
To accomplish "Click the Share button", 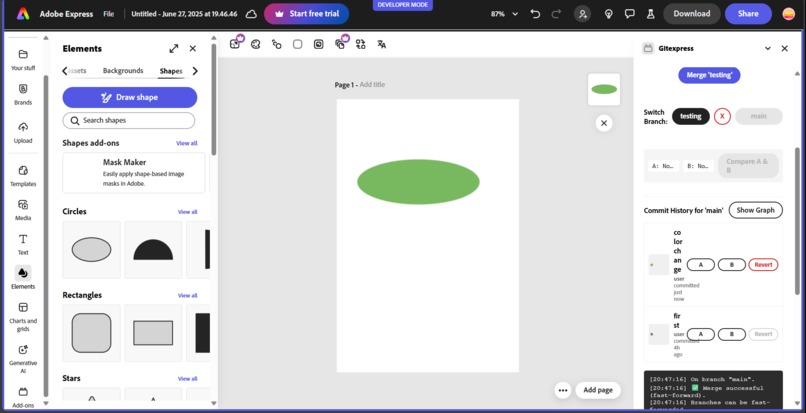I will [748, 14].
